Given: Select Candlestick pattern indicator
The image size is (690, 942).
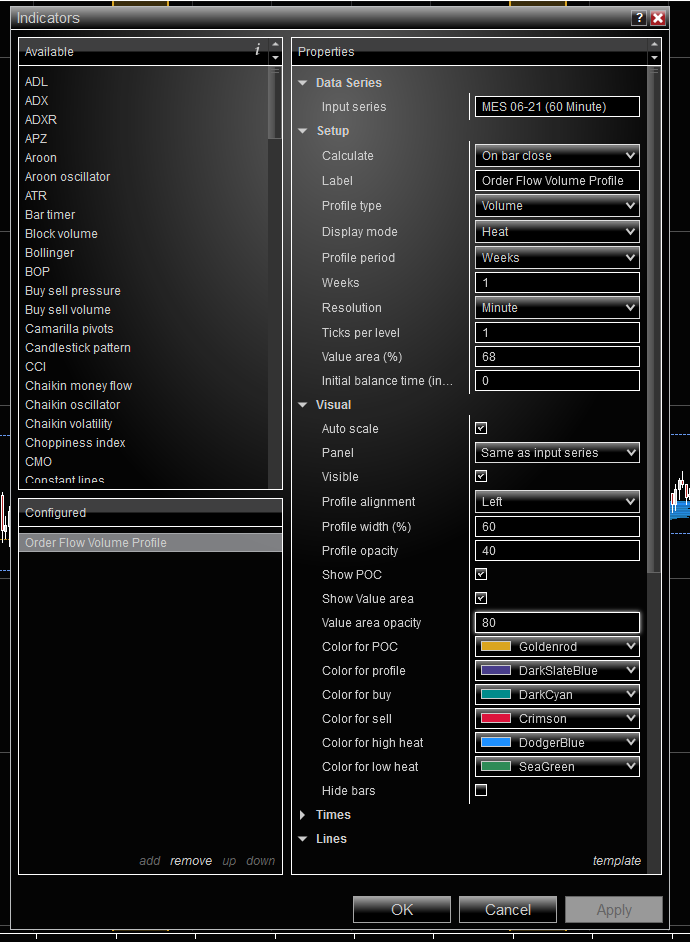Looking at the screenshot, I should pyautogui.click(x=77, y=348).
